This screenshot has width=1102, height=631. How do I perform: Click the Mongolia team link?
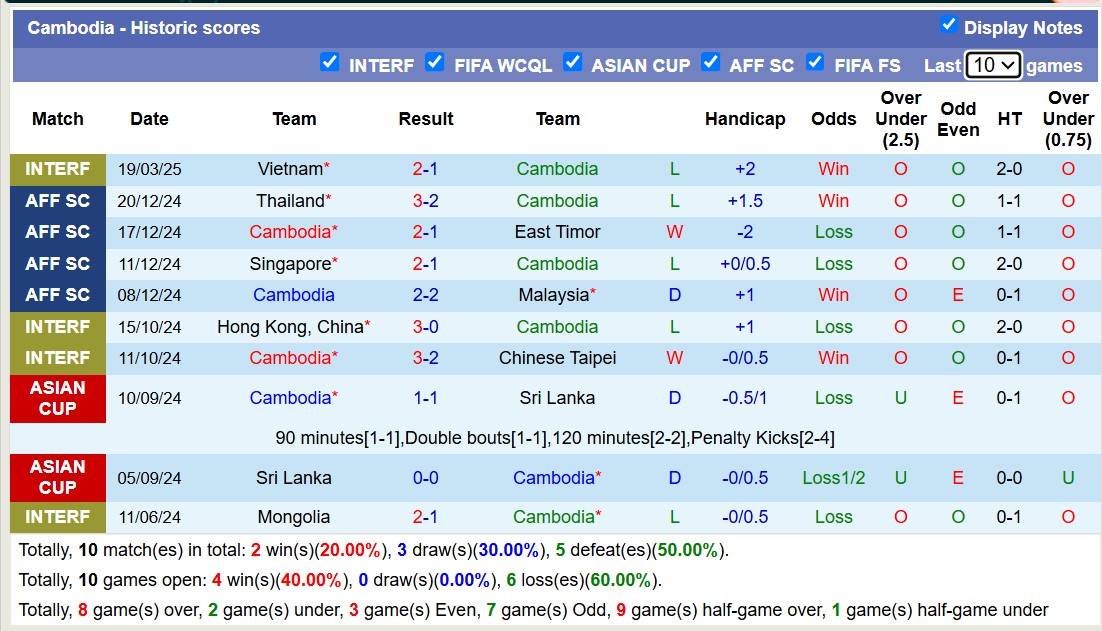293,517
